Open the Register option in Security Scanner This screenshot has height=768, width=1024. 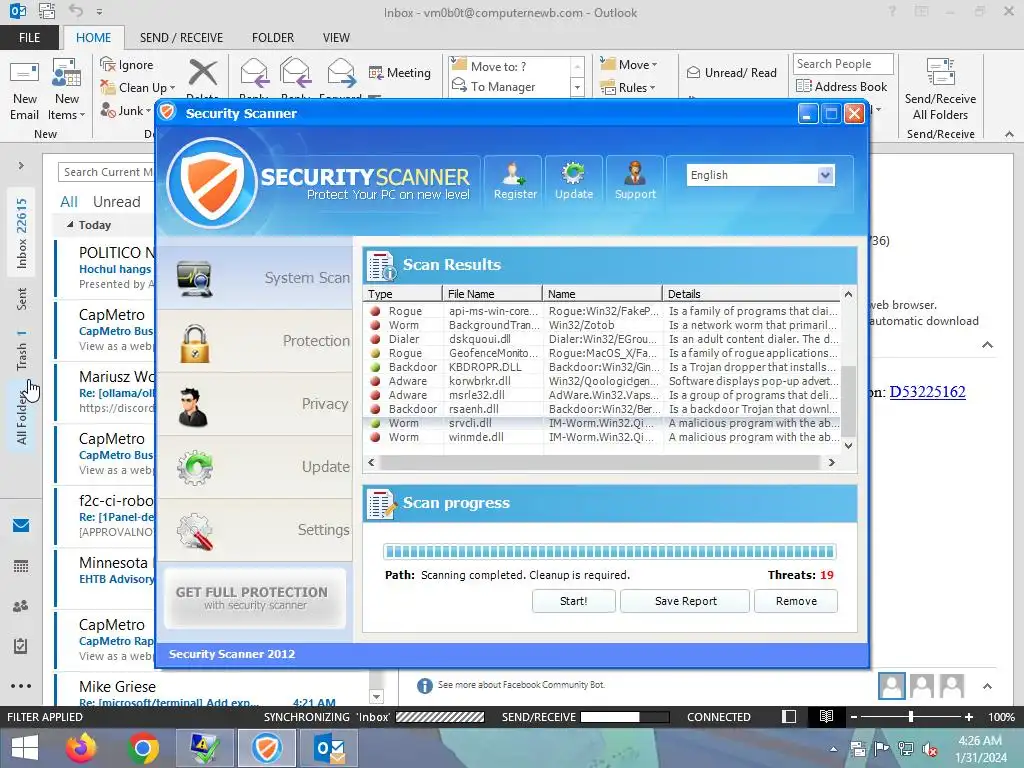pos(515,181)
